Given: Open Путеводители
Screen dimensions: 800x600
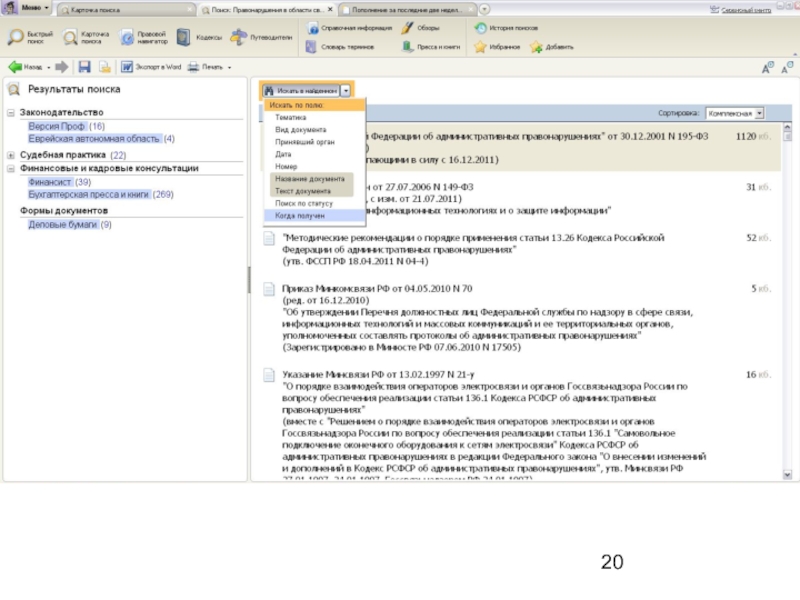Looking at the screenshot, I should 261,37.
